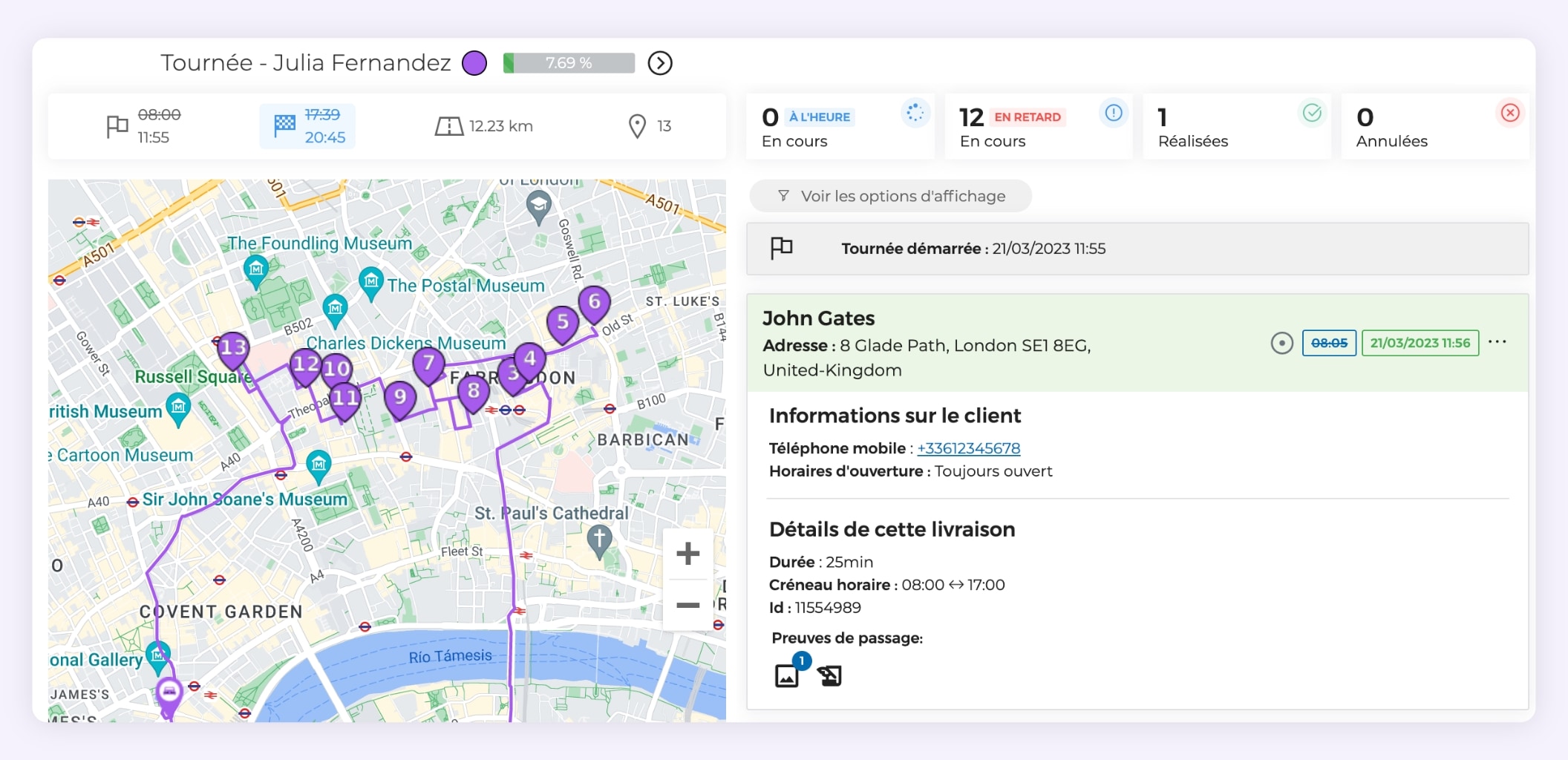
Task: Click the location pin icon showing 13 stops
Action: click(x=637, y=125)
